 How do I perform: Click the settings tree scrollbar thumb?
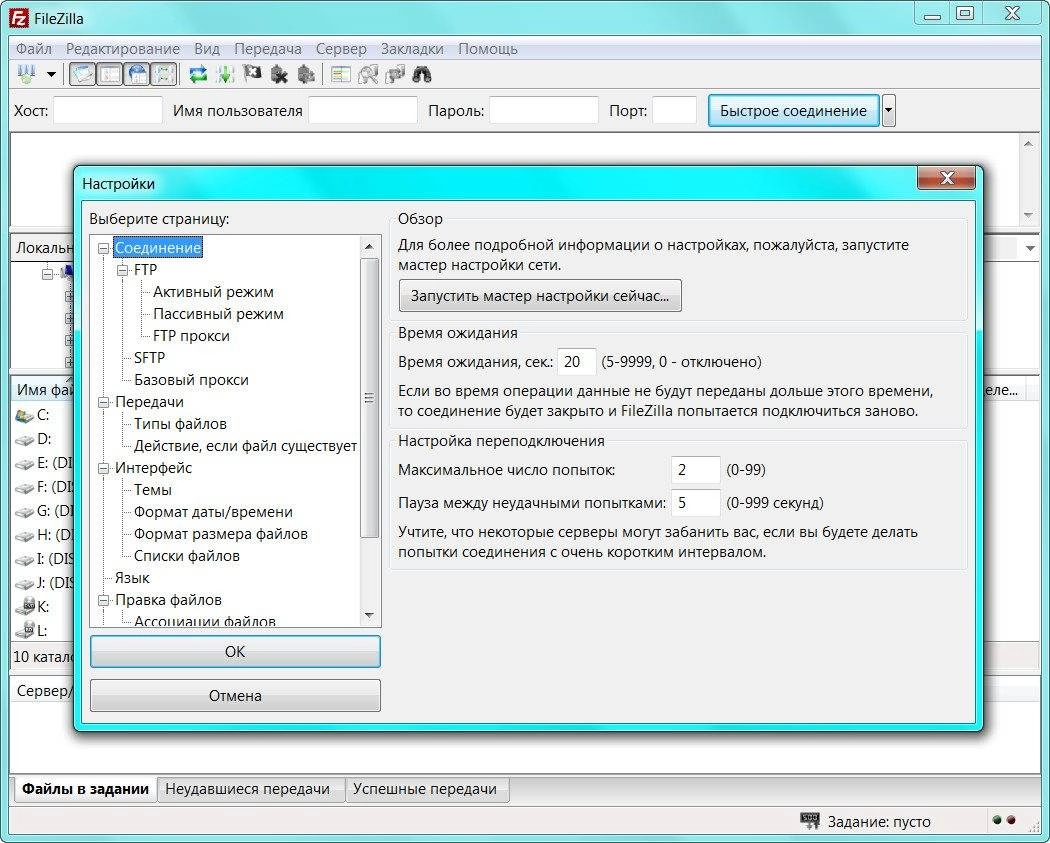[369, 398]
